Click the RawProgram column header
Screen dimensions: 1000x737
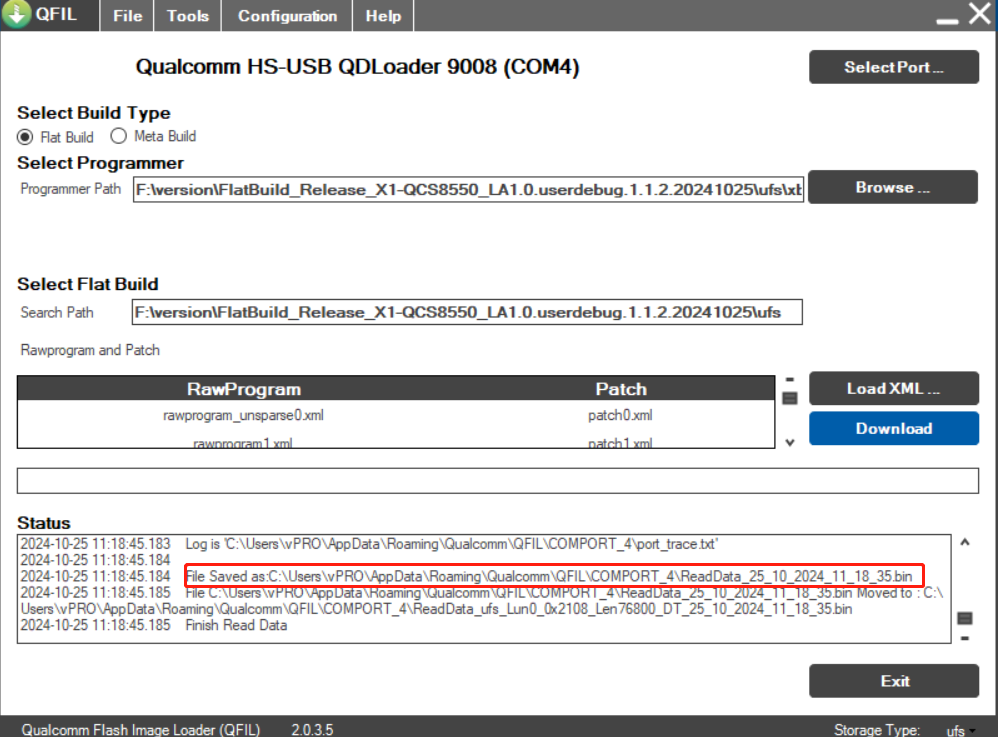pyautogui.click(x=244, y=389)
